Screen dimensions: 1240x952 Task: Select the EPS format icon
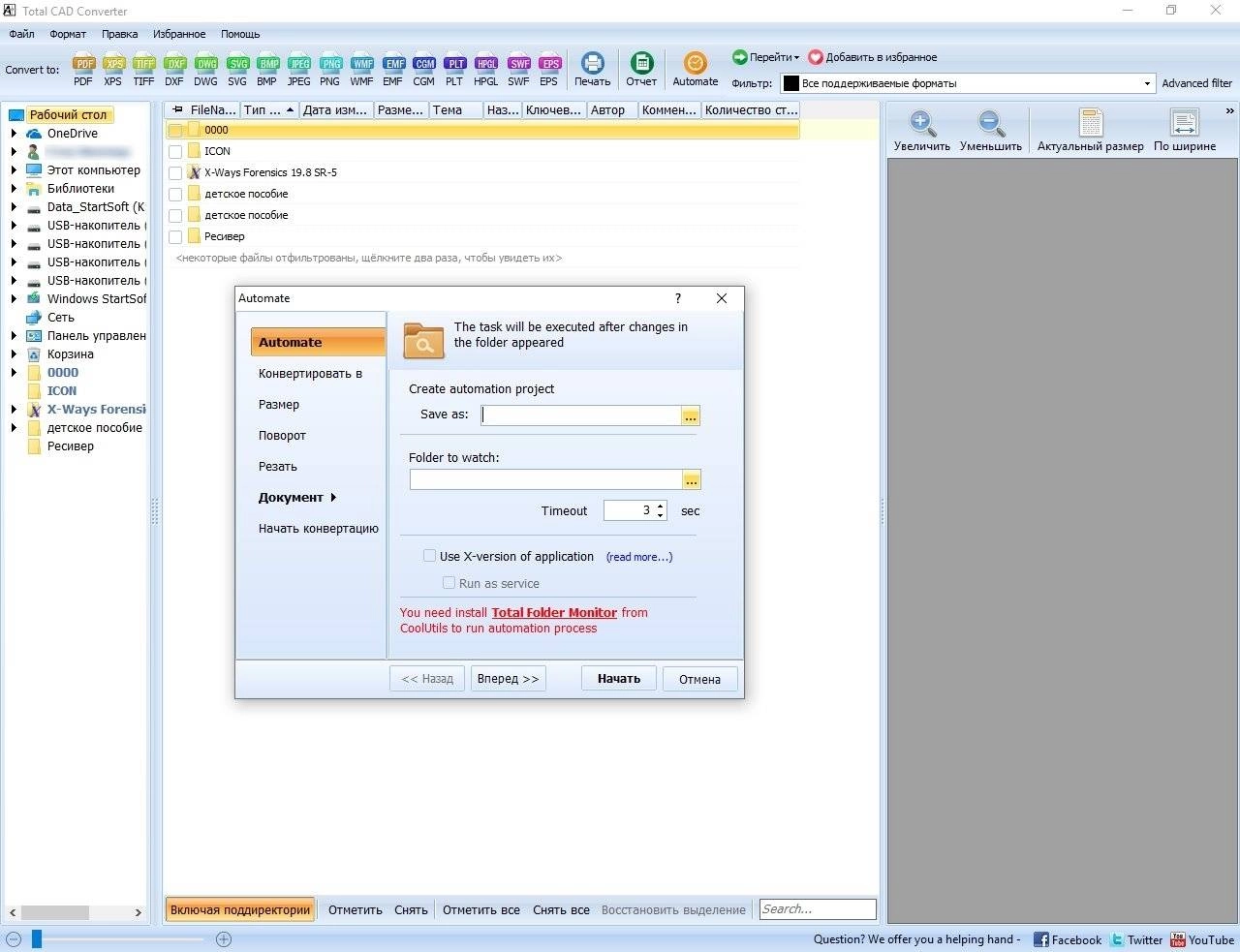point(549,69)
